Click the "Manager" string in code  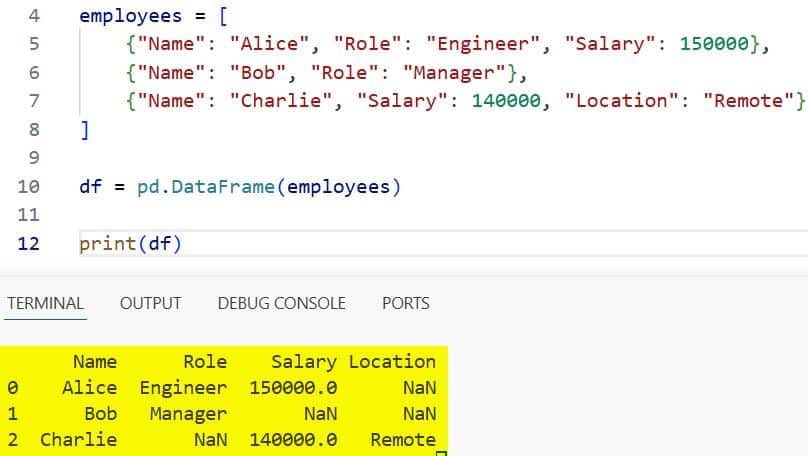454,73
